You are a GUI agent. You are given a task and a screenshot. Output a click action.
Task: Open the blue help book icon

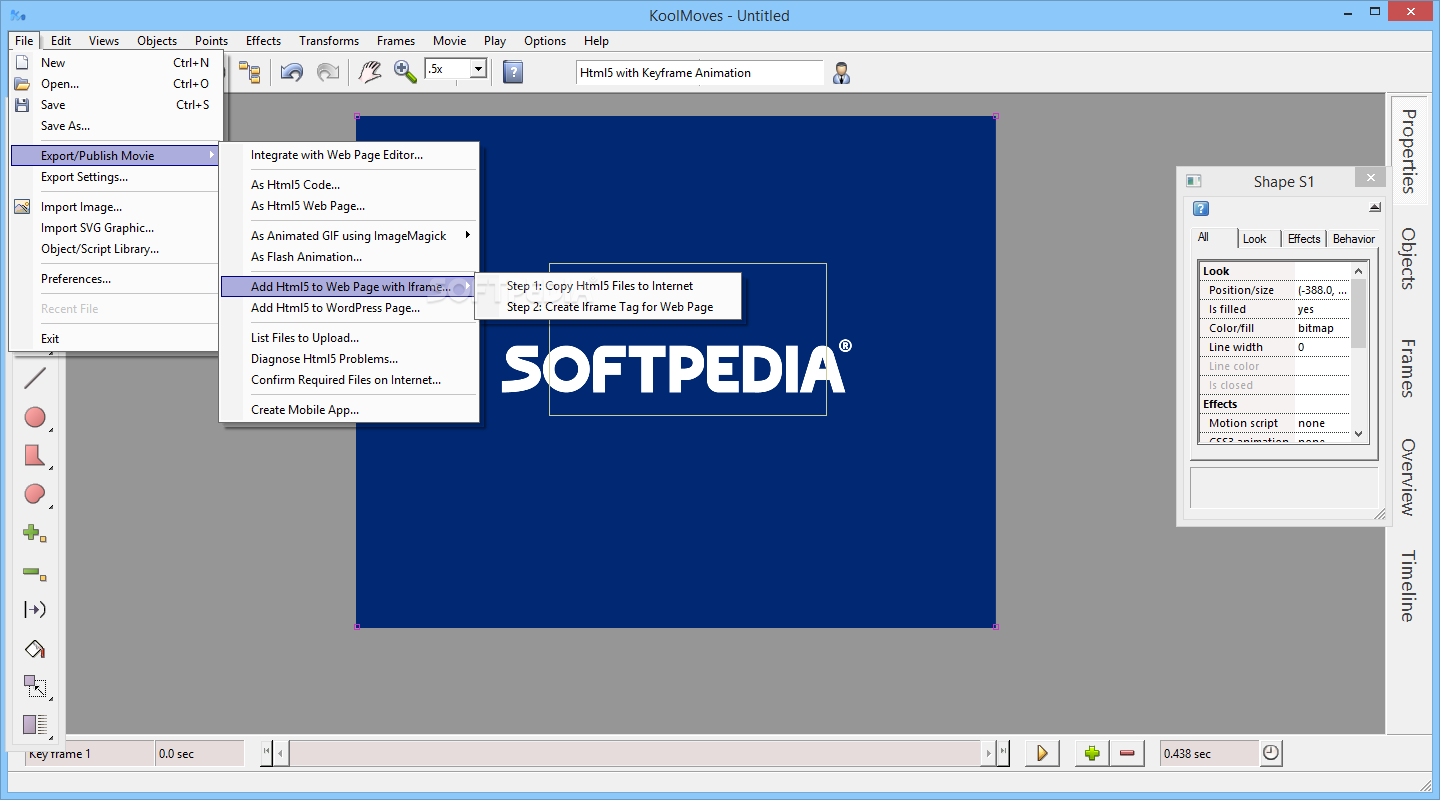[x=513, y=72]
